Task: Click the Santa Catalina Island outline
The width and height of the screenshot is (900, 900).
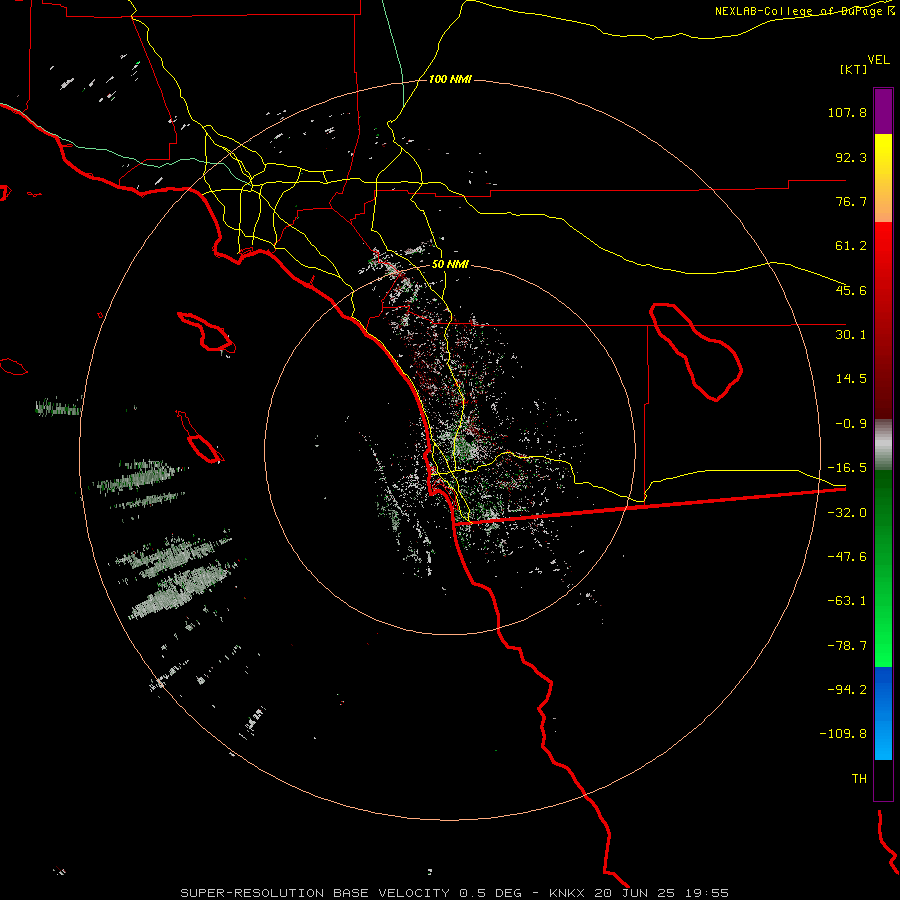Action: tap(207, 332)
